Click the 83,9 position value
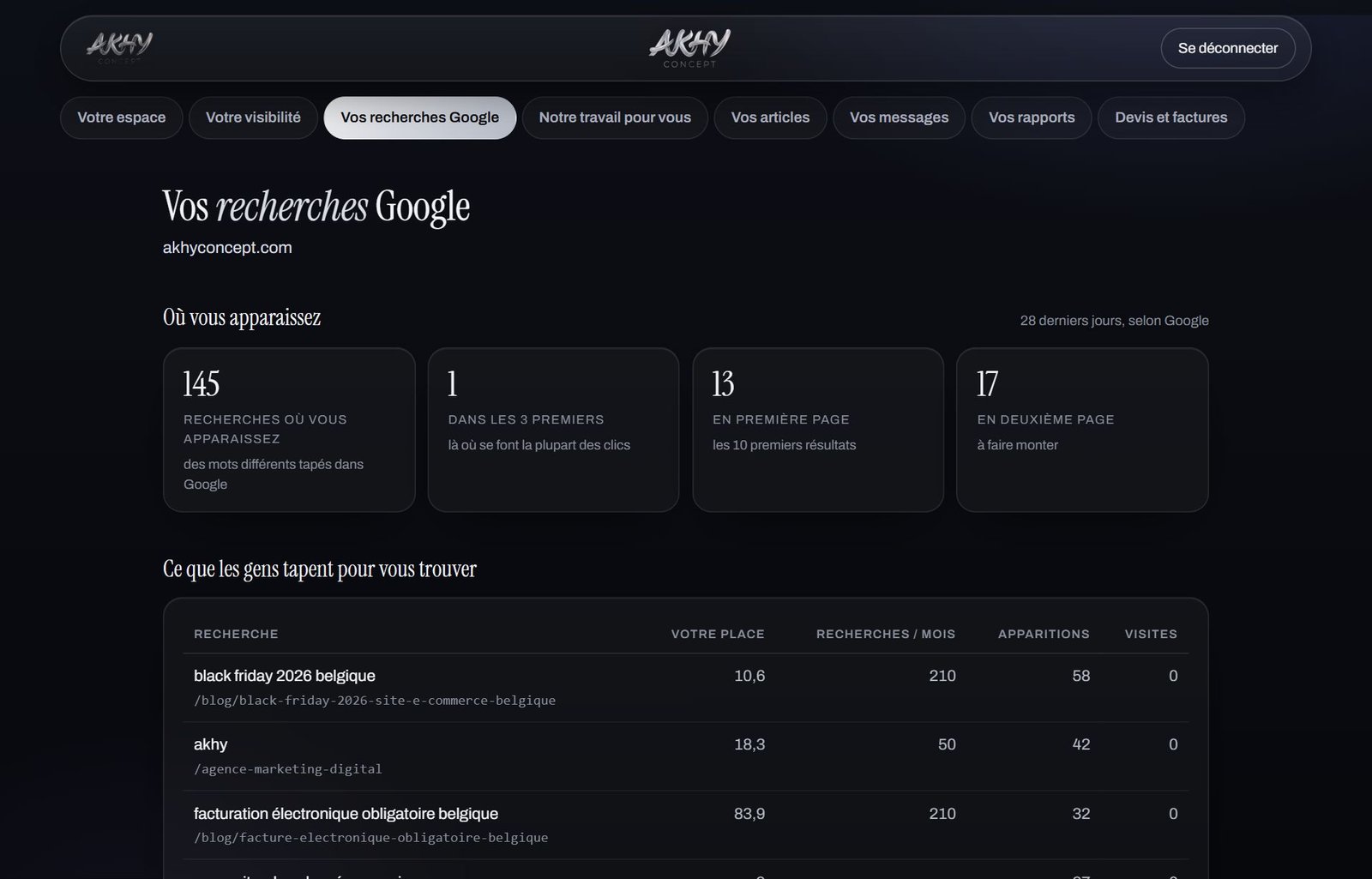 749,813
